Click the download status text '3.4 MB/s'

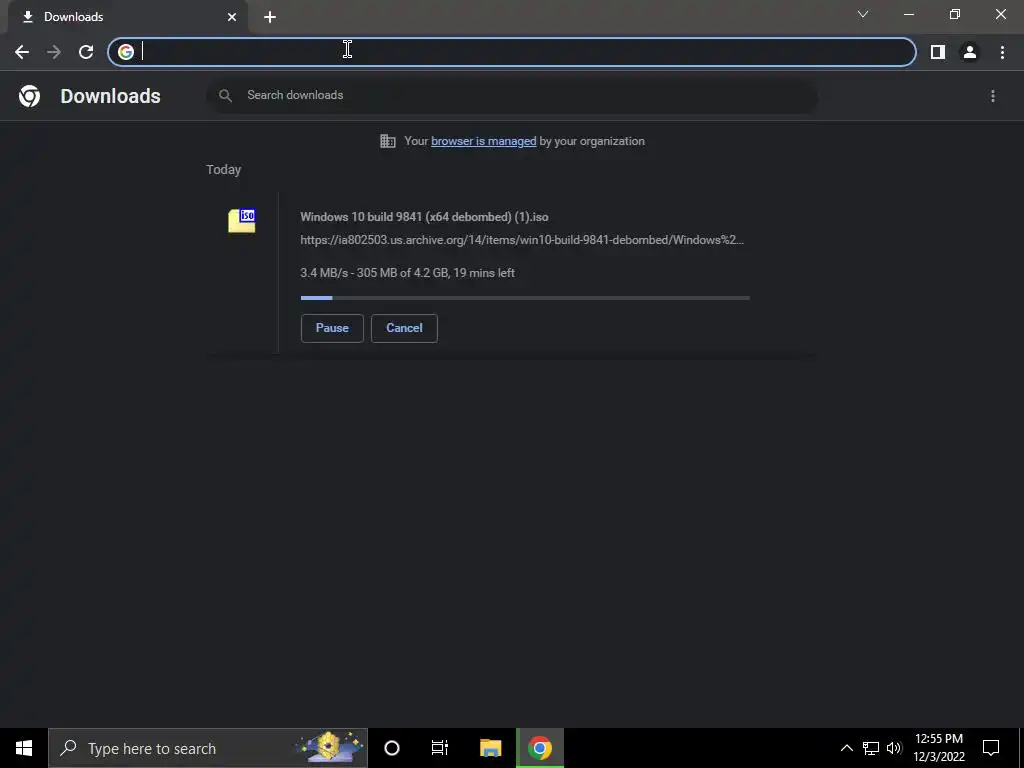tap(408, 273)
